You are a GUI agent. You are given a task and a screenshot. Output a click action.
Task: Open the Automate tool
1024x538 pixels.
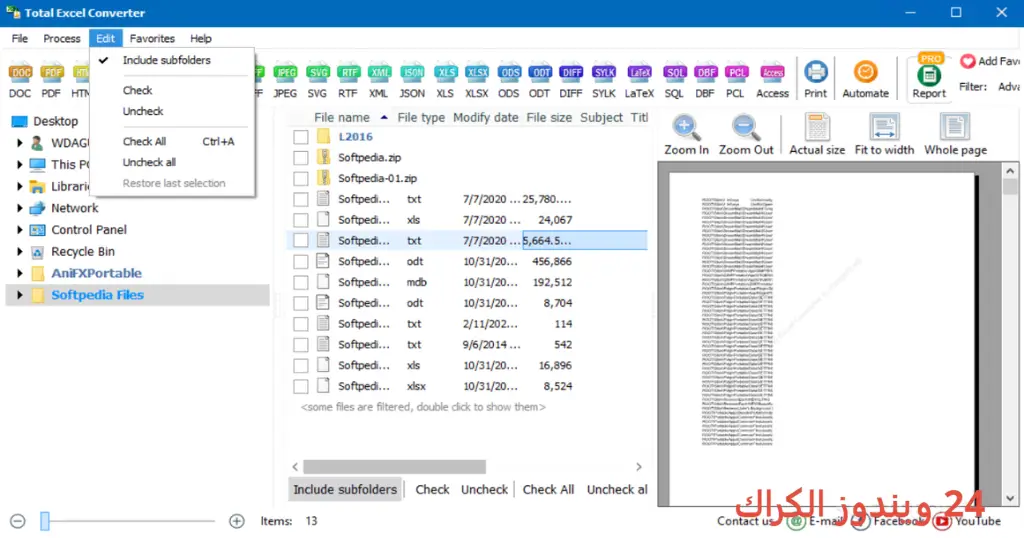coord(865,80)
